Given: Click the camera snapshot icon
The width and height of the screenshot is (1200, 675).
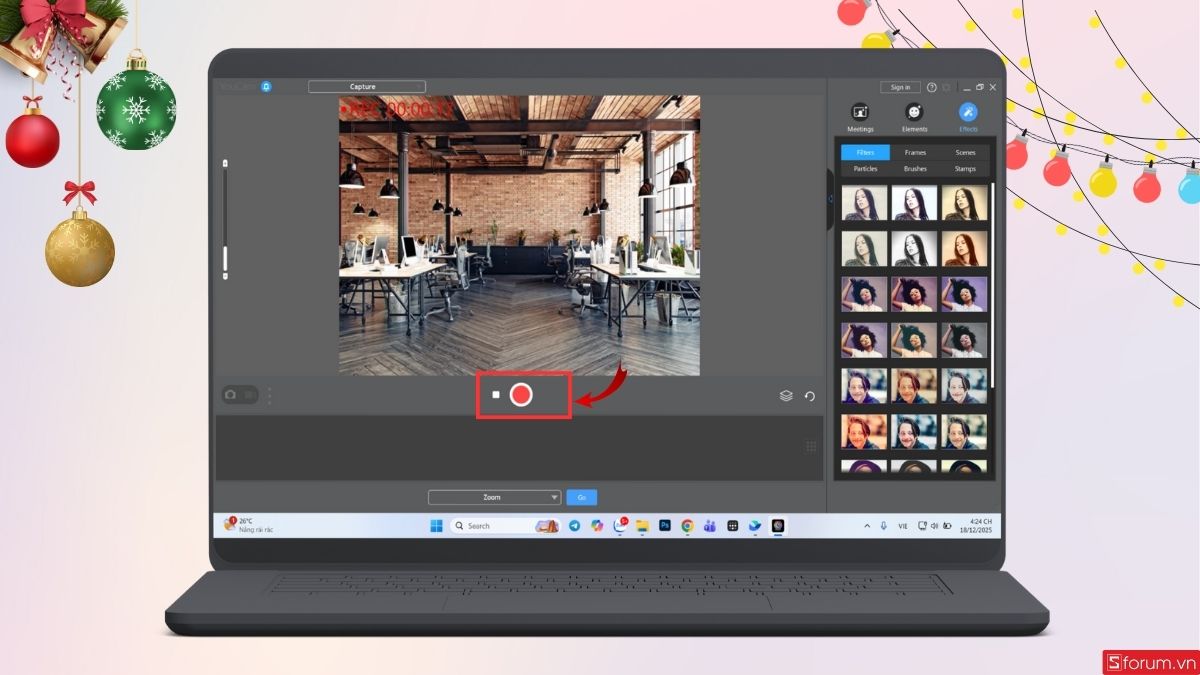Looking at the screenshot, I should [x=230, y=394].
